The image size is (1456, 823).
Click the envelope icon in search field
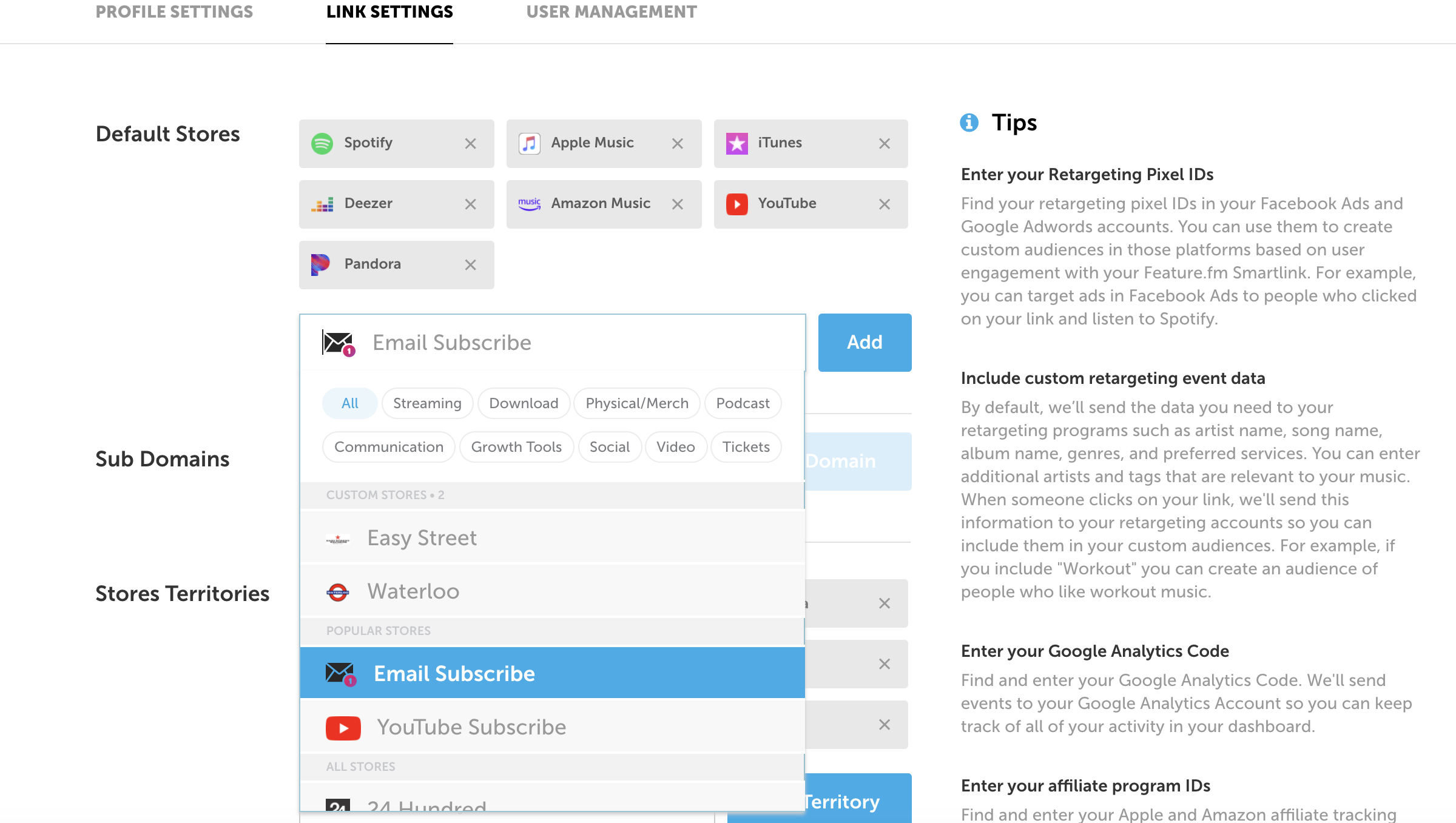[339, 343]
